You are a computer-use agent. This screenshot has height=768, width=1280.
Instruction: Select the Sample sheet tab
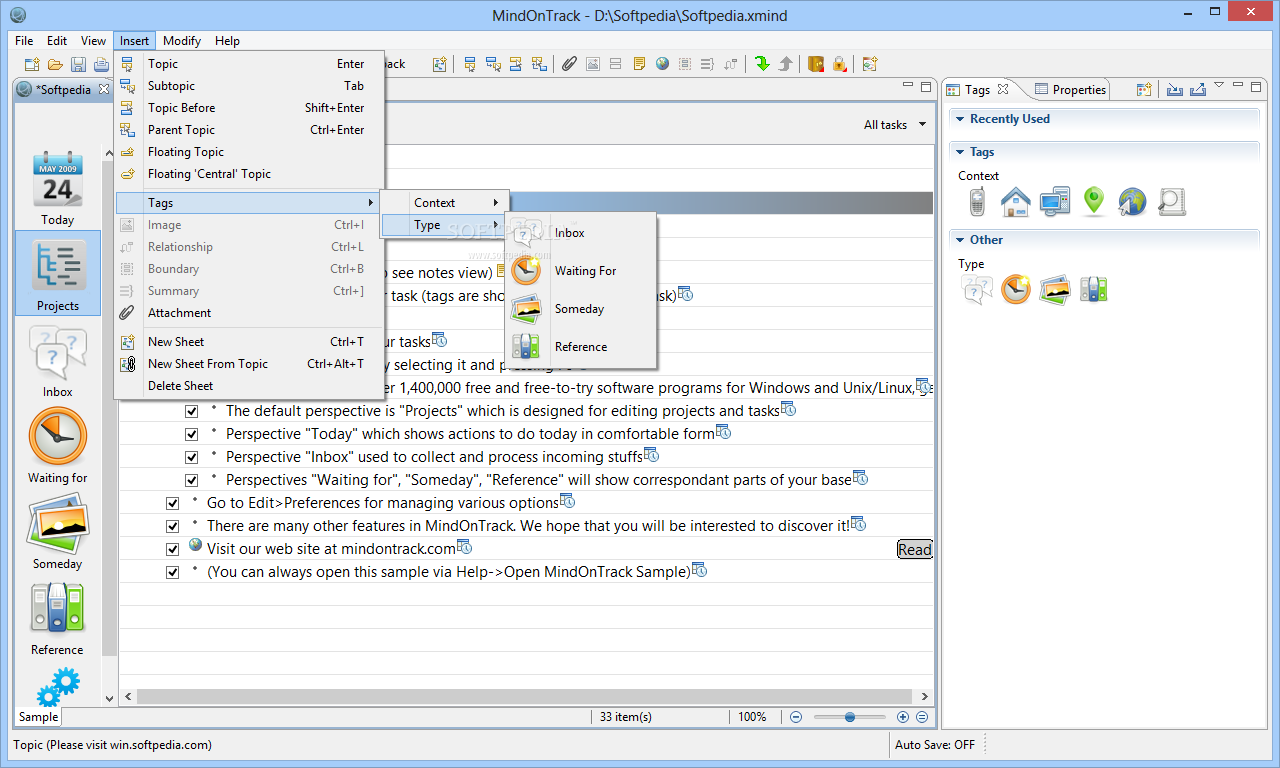tap(38, 717)
